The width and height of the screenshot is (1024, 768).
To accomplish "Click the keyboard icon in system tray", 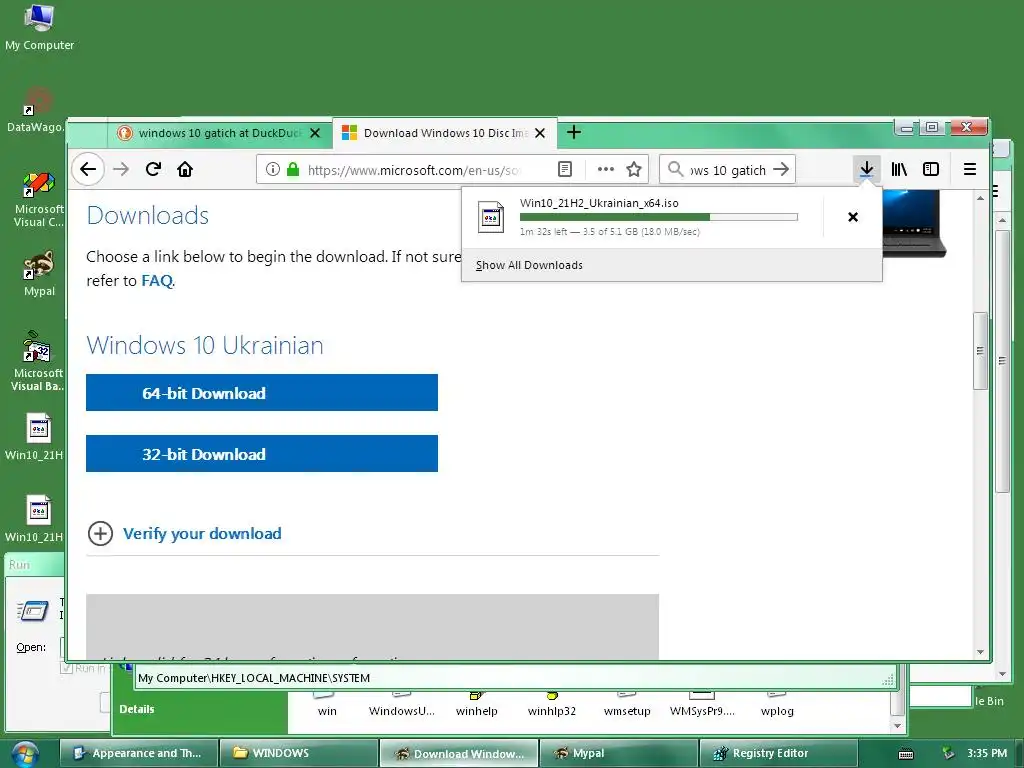I will (x=906, y=754).
